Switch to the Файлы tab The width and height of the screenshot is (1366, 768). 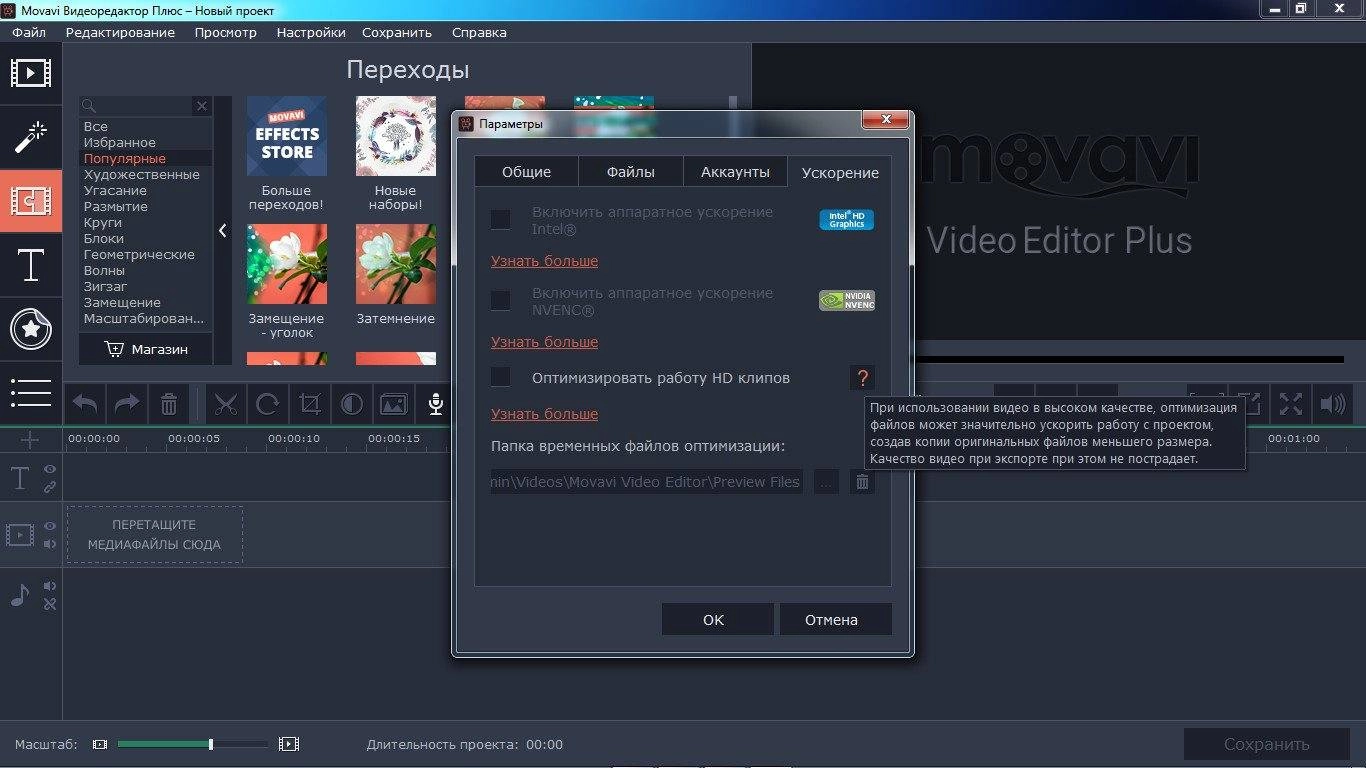(631, 172)
